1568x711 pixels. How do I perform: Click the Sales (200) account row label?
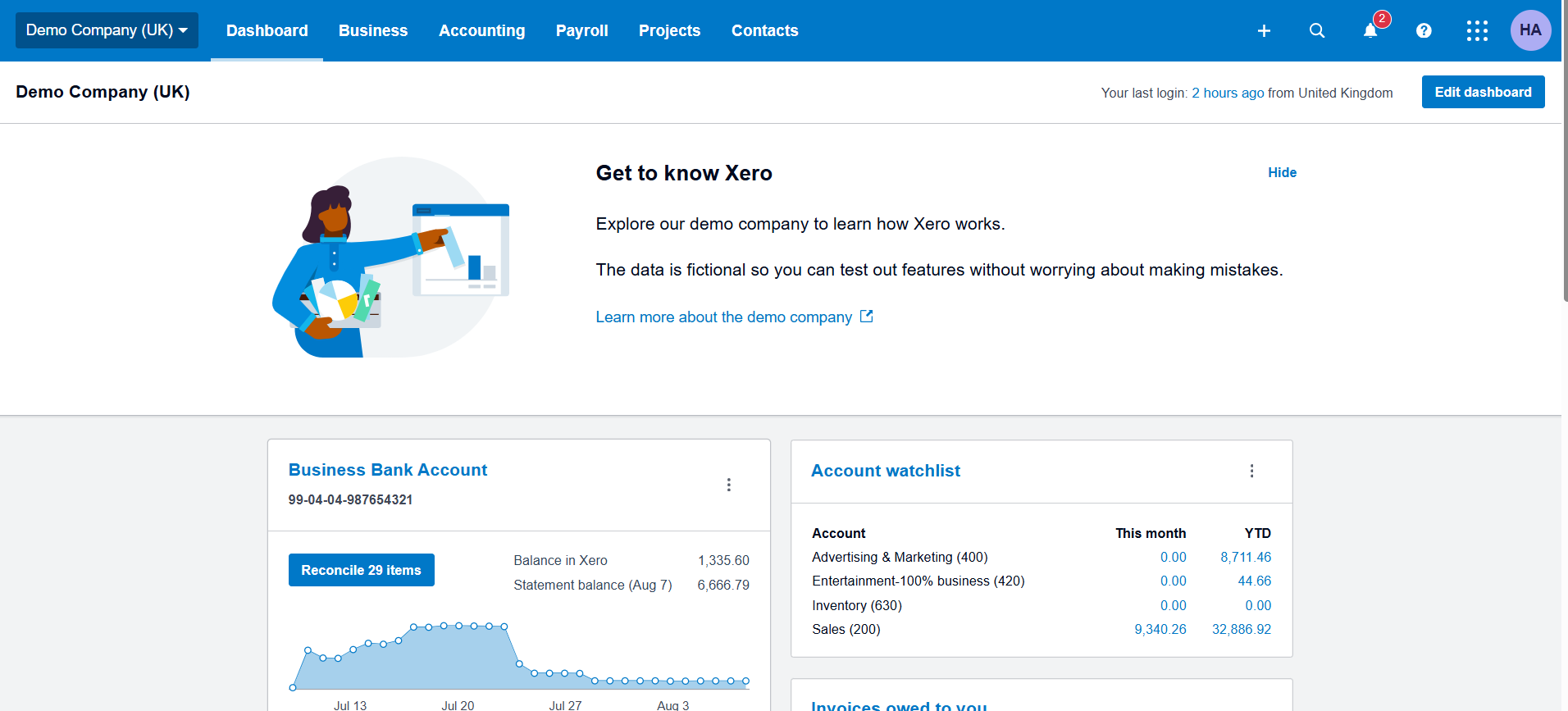846,629
